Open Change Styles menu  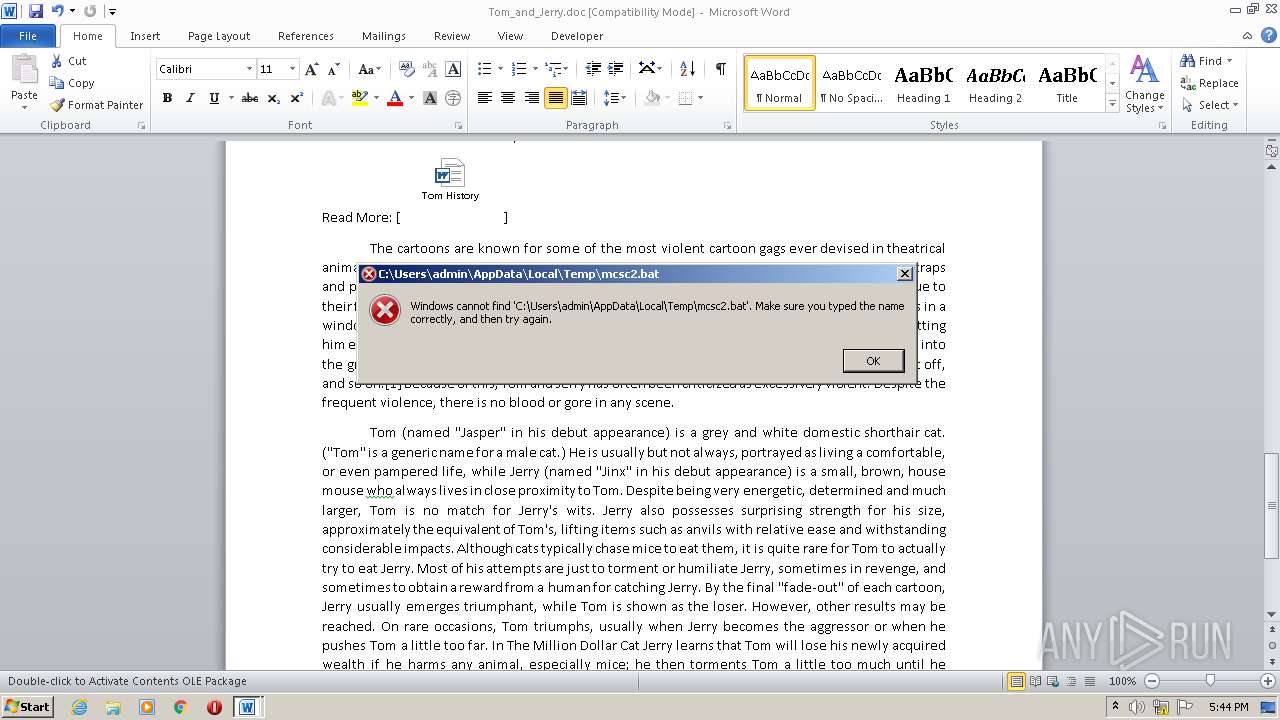point(1144,85)
